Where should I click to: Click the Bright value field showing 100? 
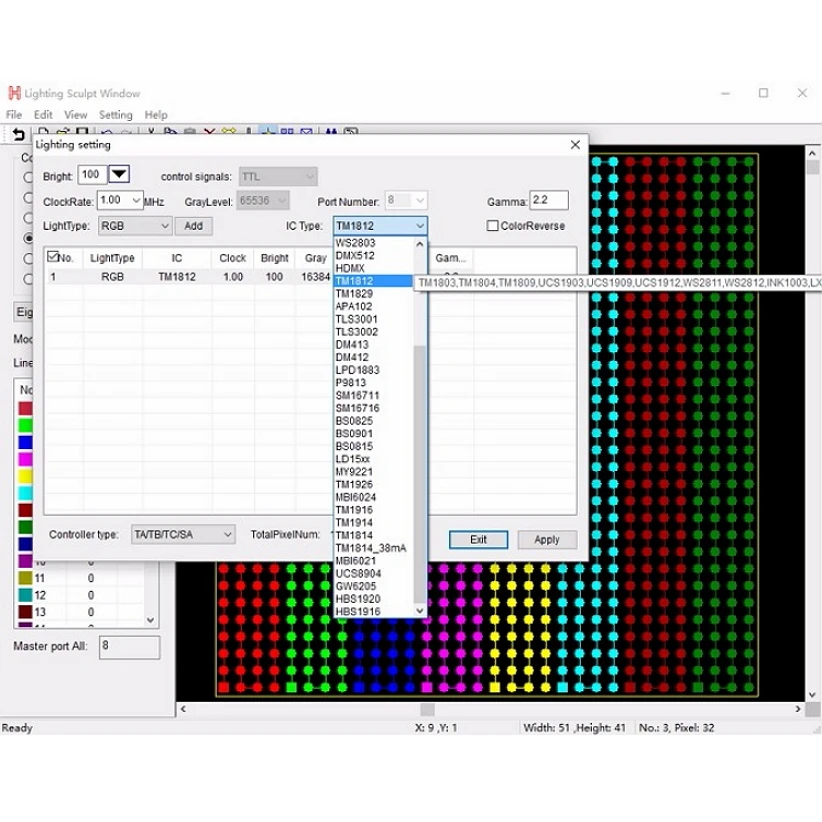point(92,174)
